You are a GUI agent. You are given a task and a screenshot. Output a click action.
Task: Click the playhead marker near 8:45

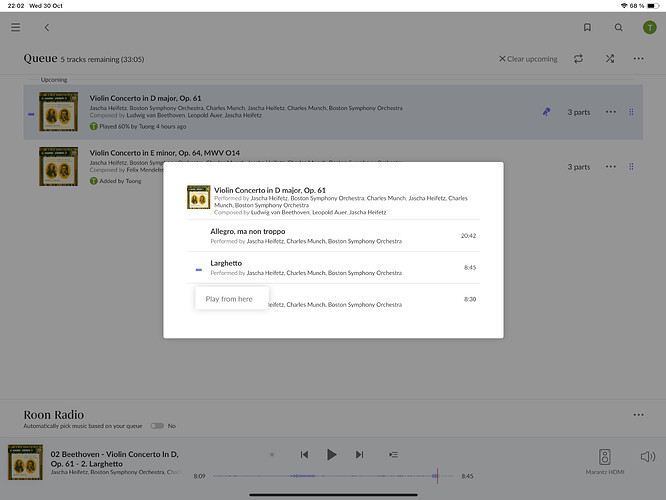(437, 476)
